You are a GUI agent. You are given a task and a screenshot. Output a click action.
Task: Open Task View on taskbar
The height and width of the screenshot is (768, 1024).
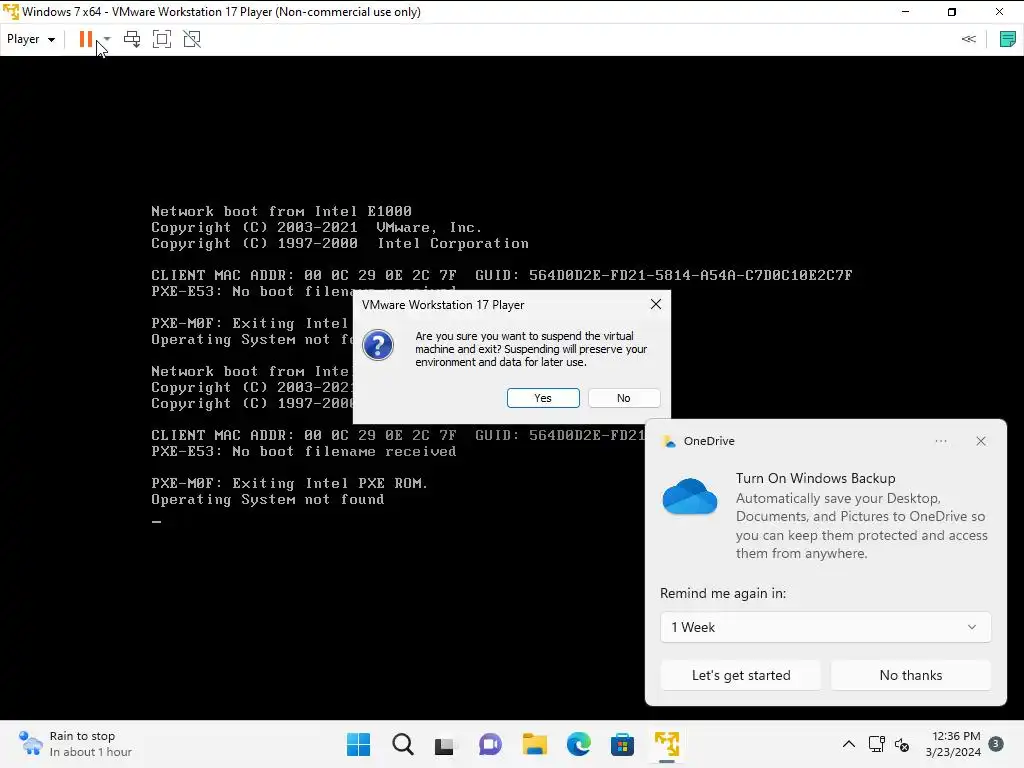(445, 744)
